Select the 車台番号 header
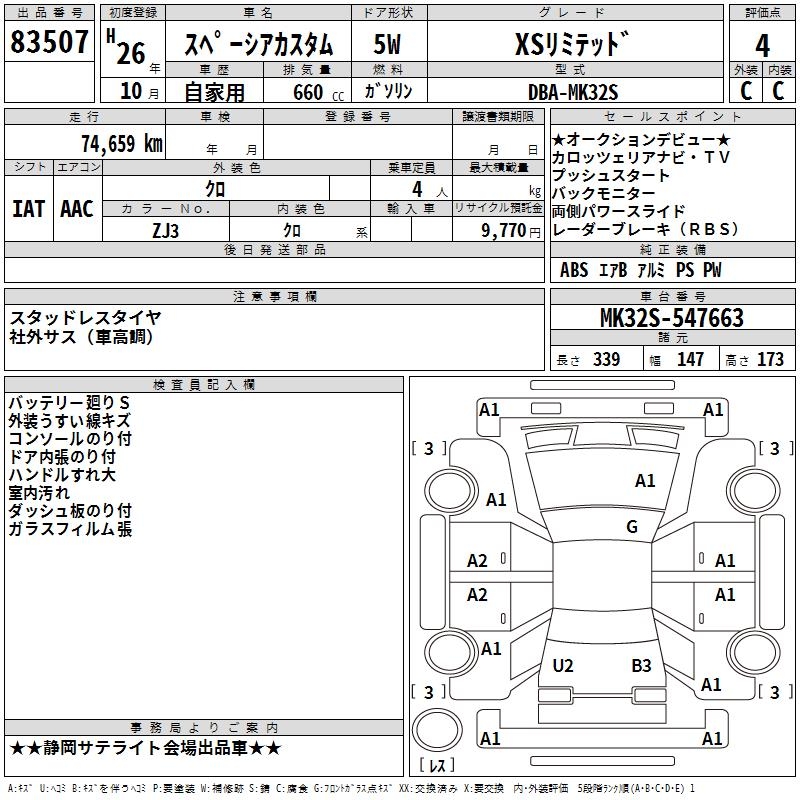 pyautogui.click(x=673, y=296)
